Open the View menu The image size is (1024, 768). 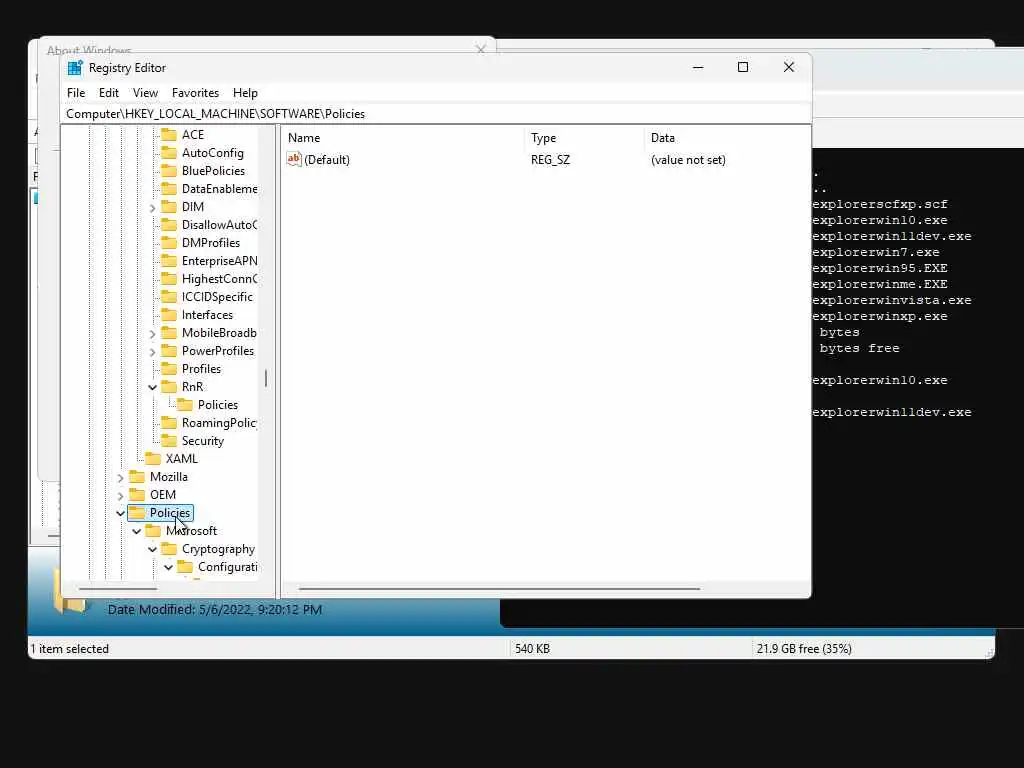145,93
